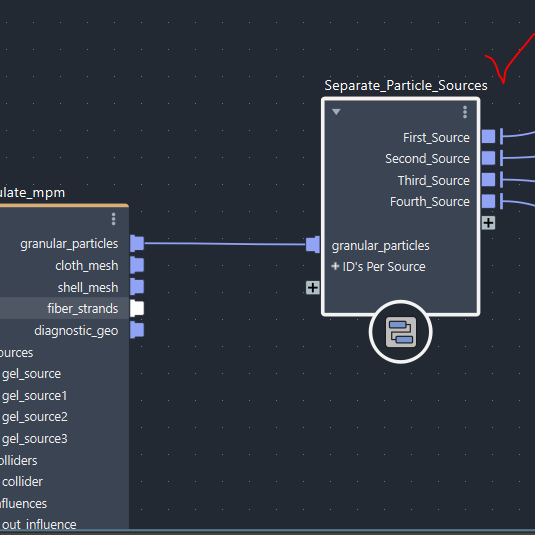Open the simulate_mpm node three-dot menu
535x535 pixels.
(114, 219)
